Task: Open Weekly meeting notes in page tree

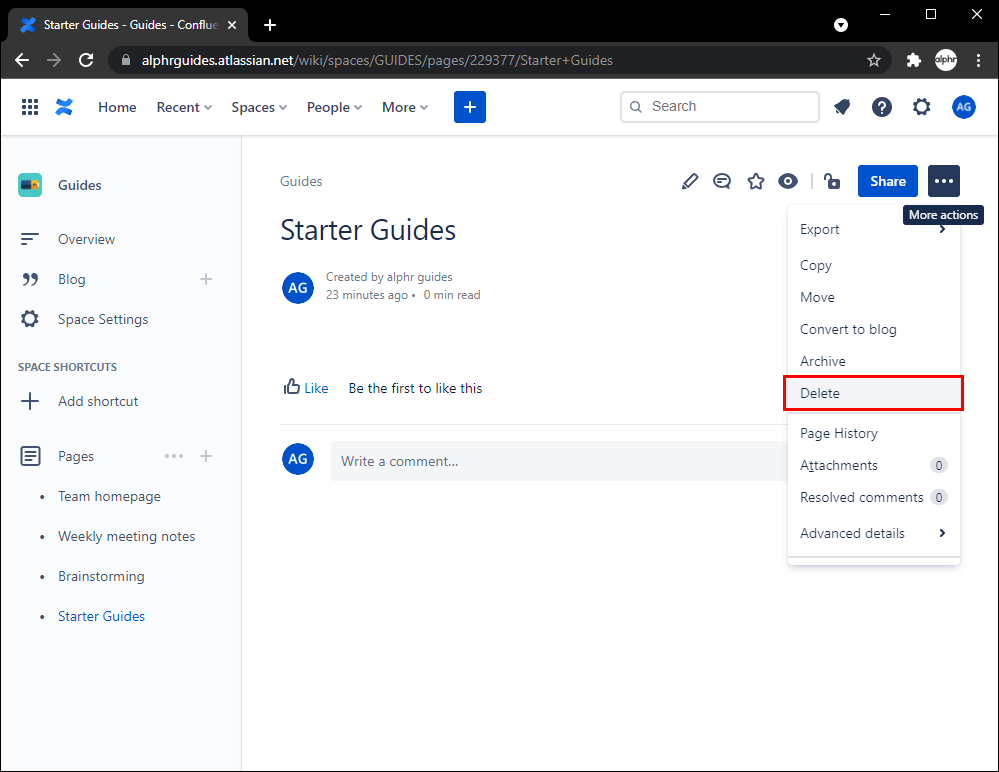Action: [x=126, y=536]
